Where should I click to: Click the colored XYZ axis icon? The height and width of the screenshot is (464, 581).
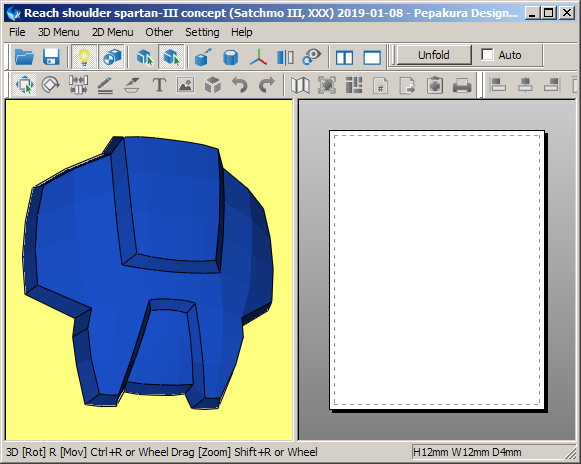pyautogui.click(x=258, y=57)
